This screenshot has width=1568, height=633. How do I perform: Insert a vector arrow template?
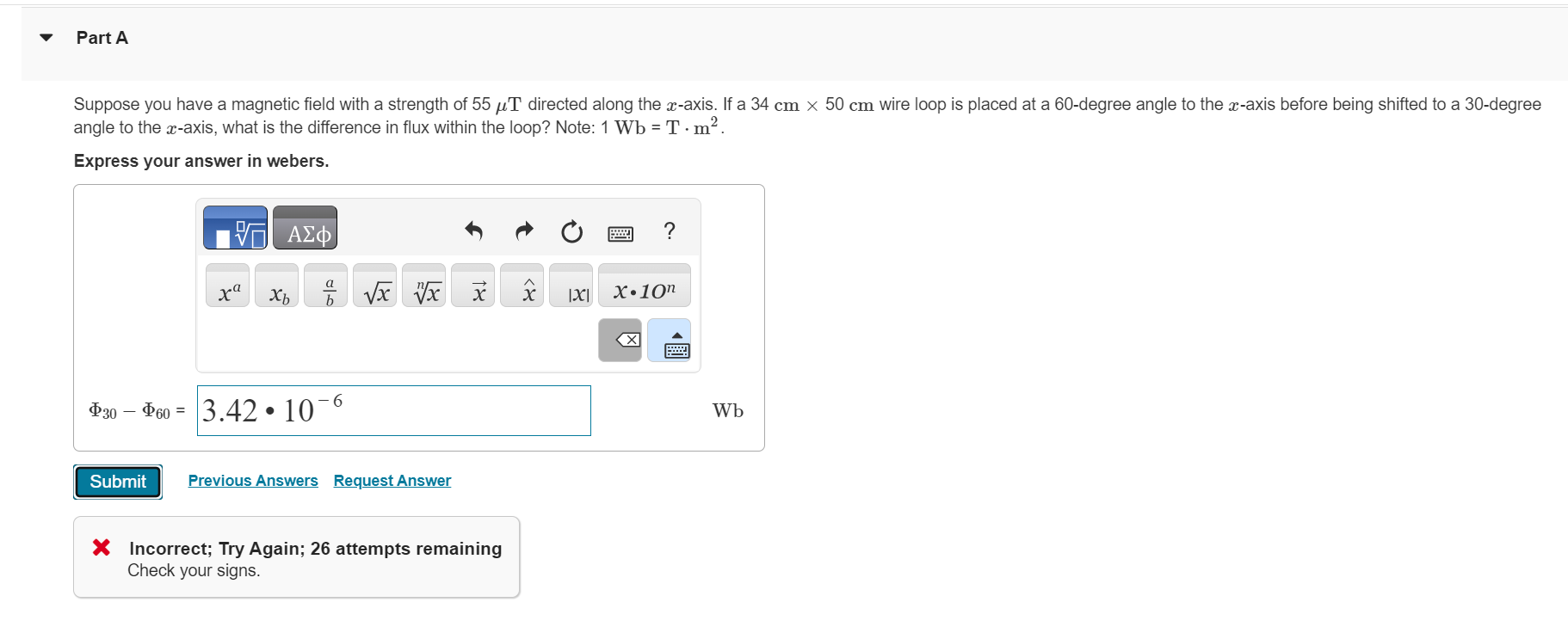473,286
